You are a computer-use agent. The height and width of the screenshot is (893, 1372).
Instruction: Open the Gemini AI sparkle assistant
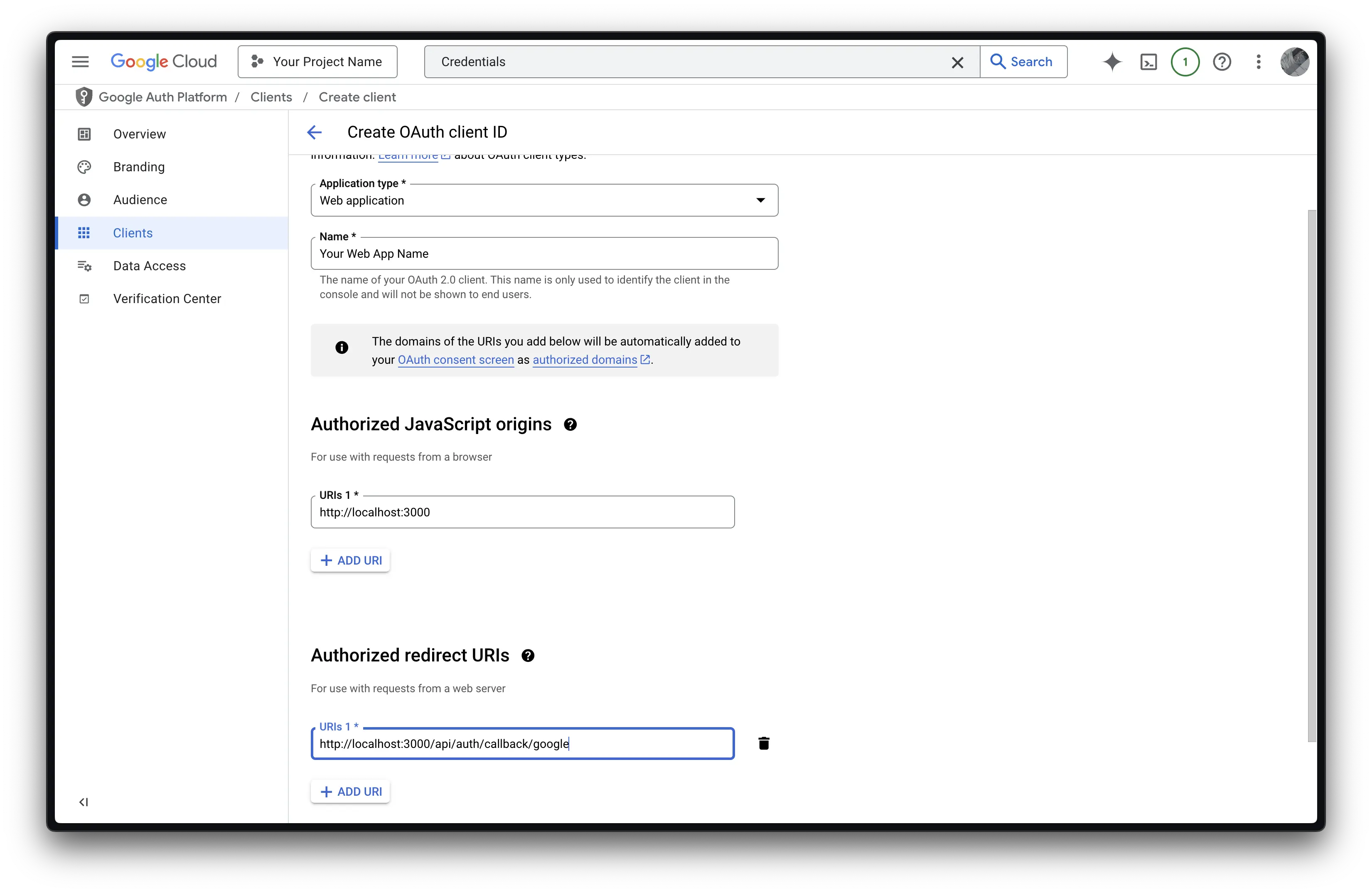pyautogui.click(x=1112, y=62)
